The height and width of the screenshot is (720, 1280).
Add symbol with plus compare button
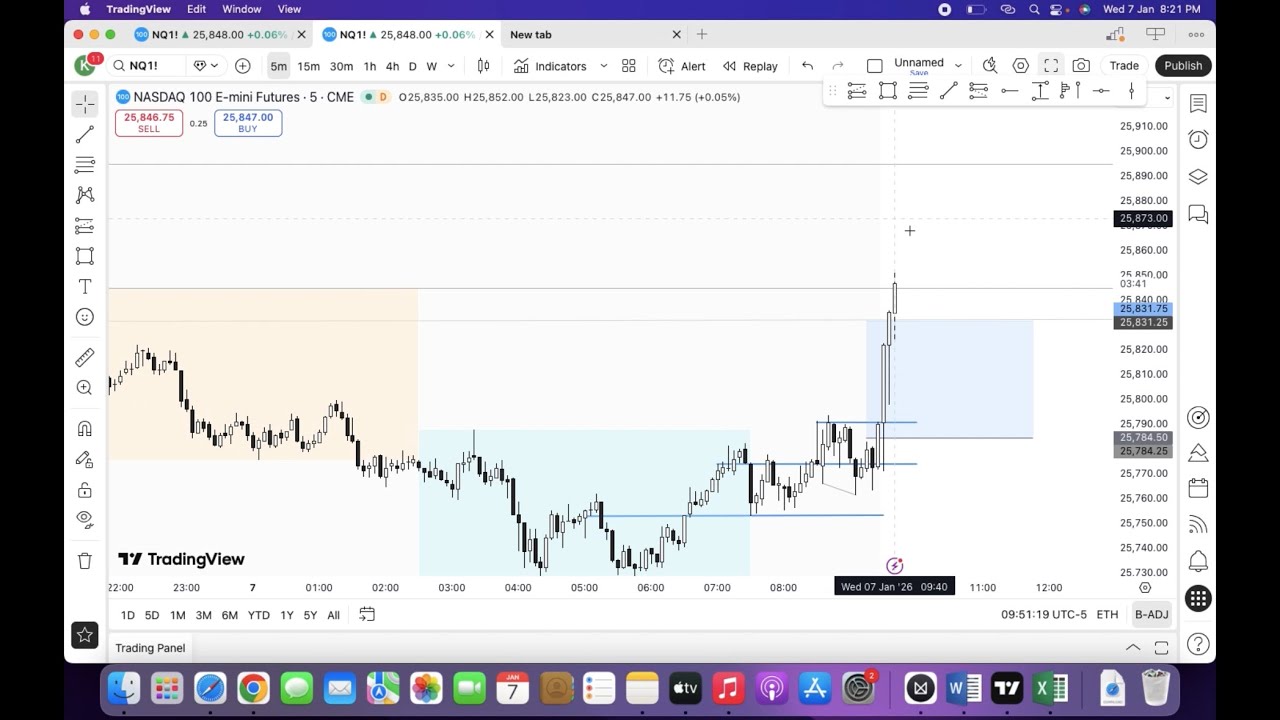point(242,66)
